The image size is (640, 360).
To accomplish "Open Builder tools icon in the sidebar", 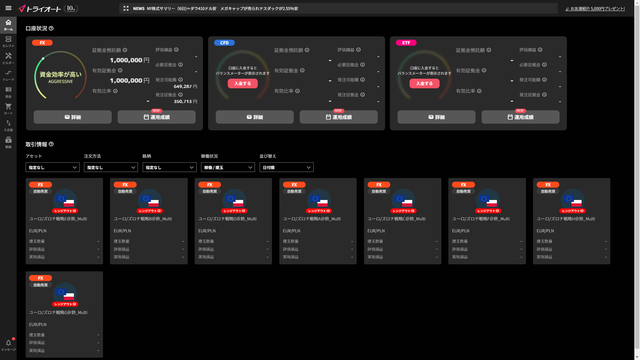I will click(x=8, y=58).
